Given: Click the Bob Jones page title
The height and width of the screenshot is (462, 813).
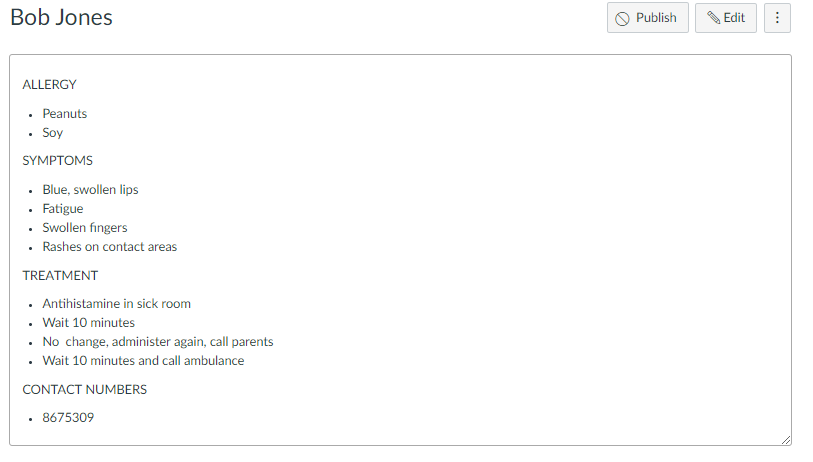Looking at the screenshot, I should coord(61,18).
